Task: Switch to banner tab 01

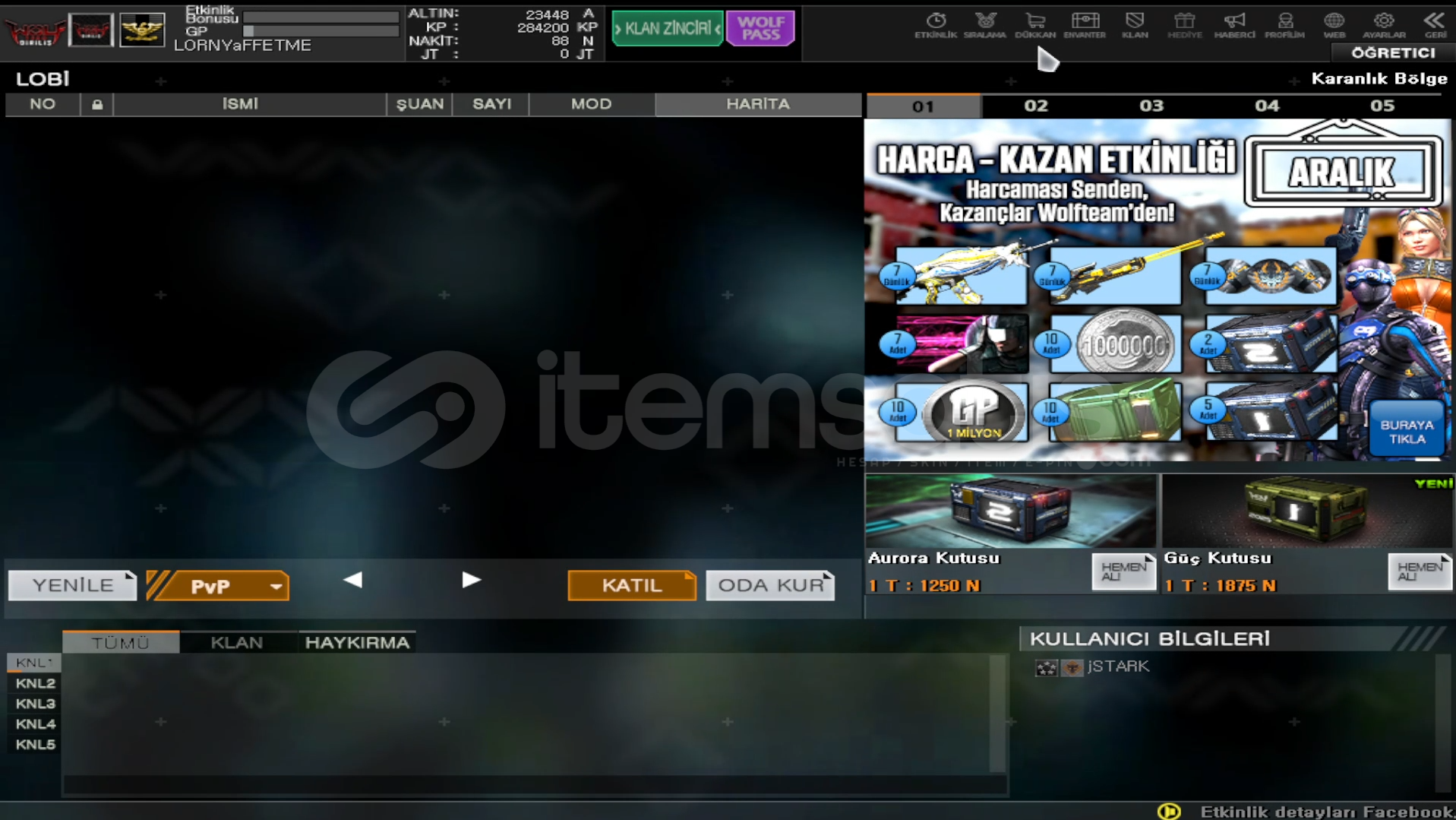Action: [x=924, y=106]
